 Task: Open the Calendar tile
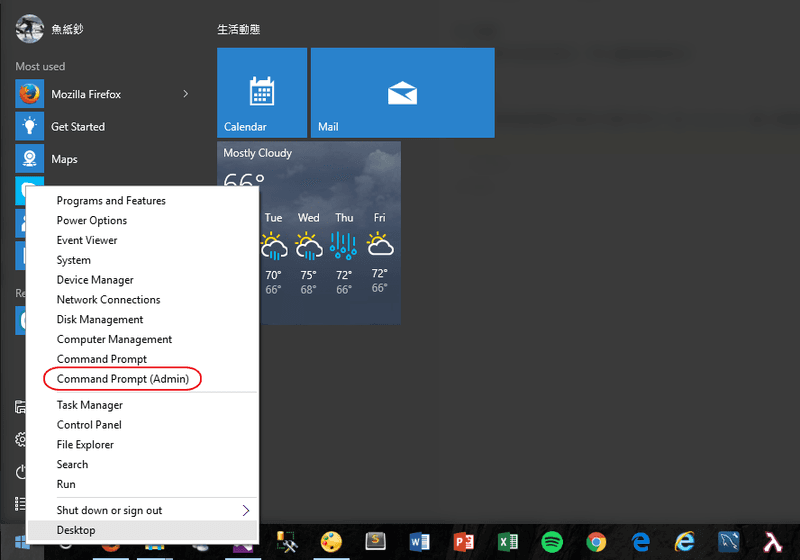point(262,93)
